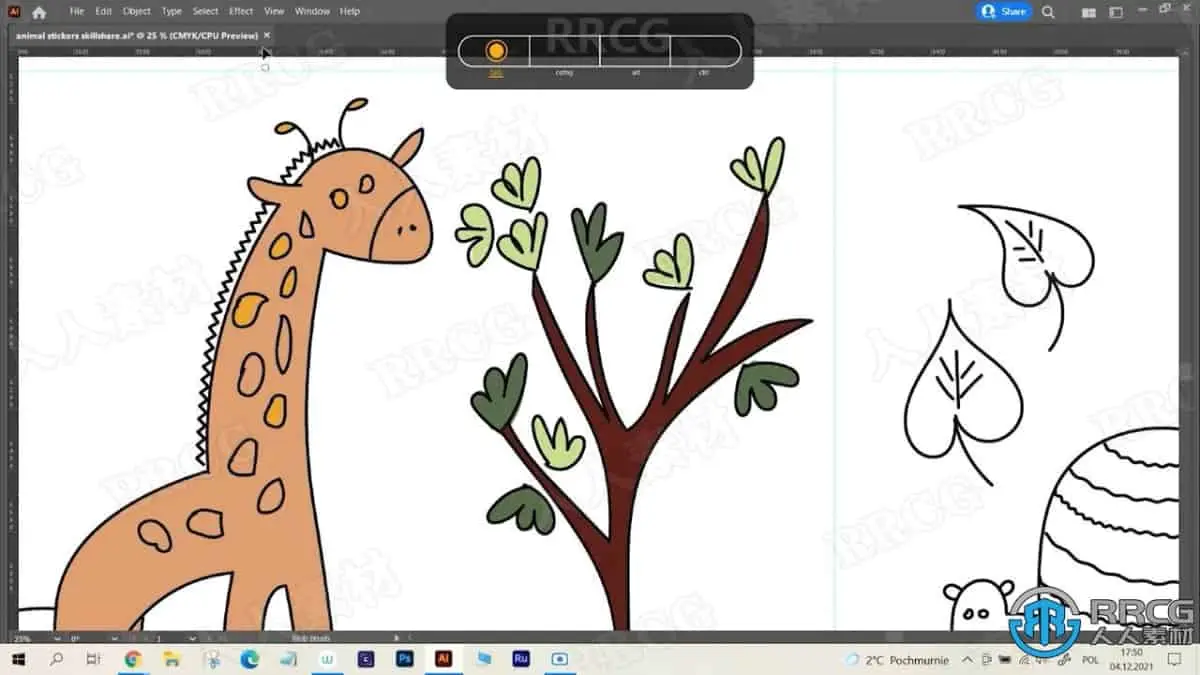Open Google Chrome from the taskbar
This screenshot has width=1200, height=675.
click(133, 659)
